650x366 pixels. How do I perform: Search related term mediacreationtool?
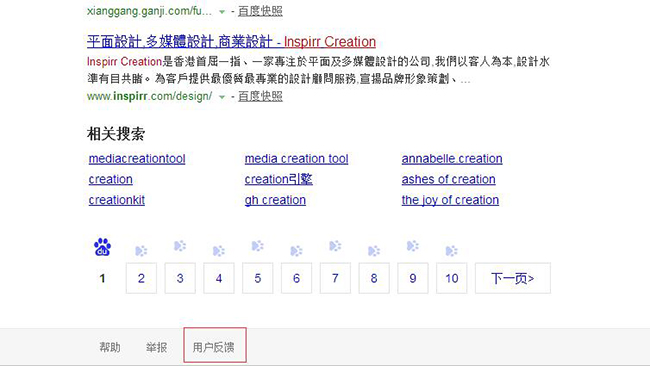pyautogui.click(x=137, y=159)
